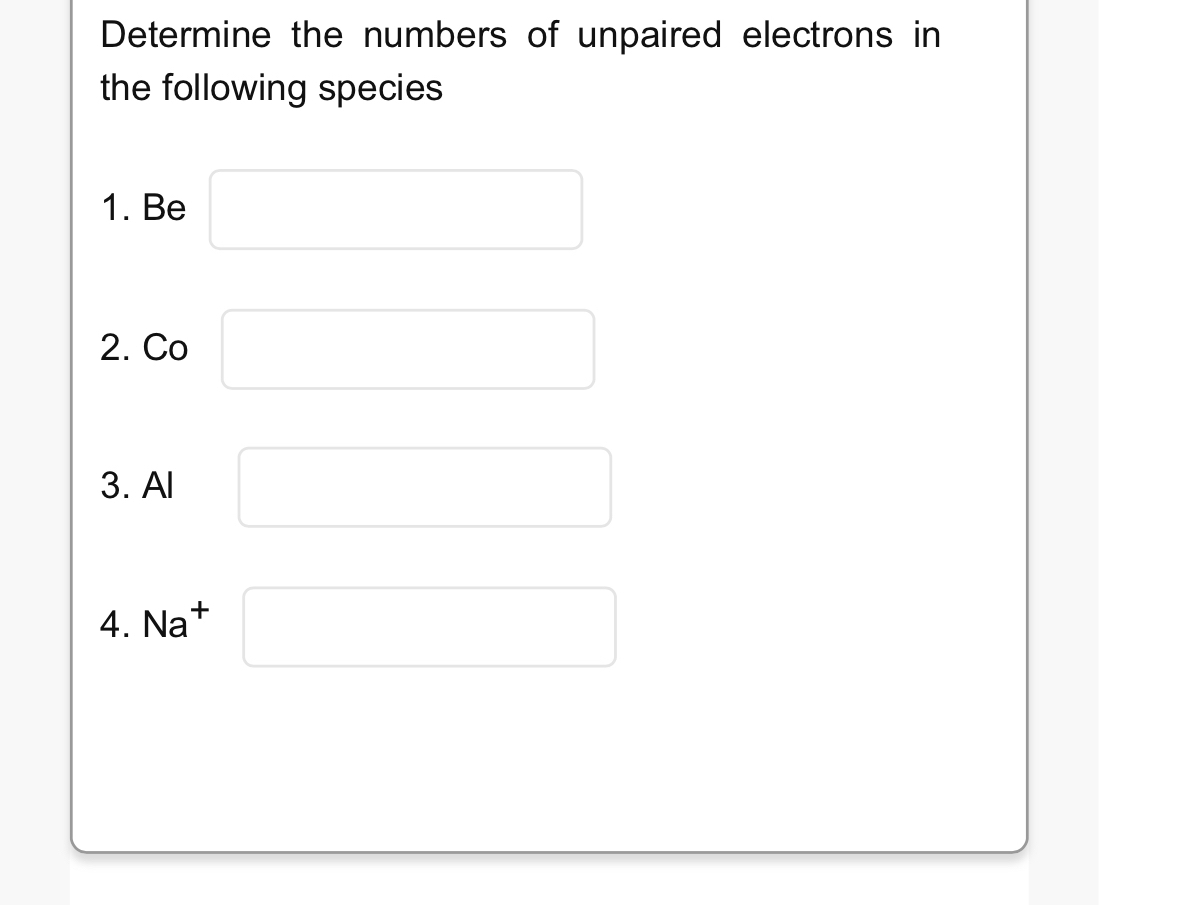The width and height of the screenshot is (1179, 905).
Task: Focus the third empty text box
Action: (x=424, y=487)
